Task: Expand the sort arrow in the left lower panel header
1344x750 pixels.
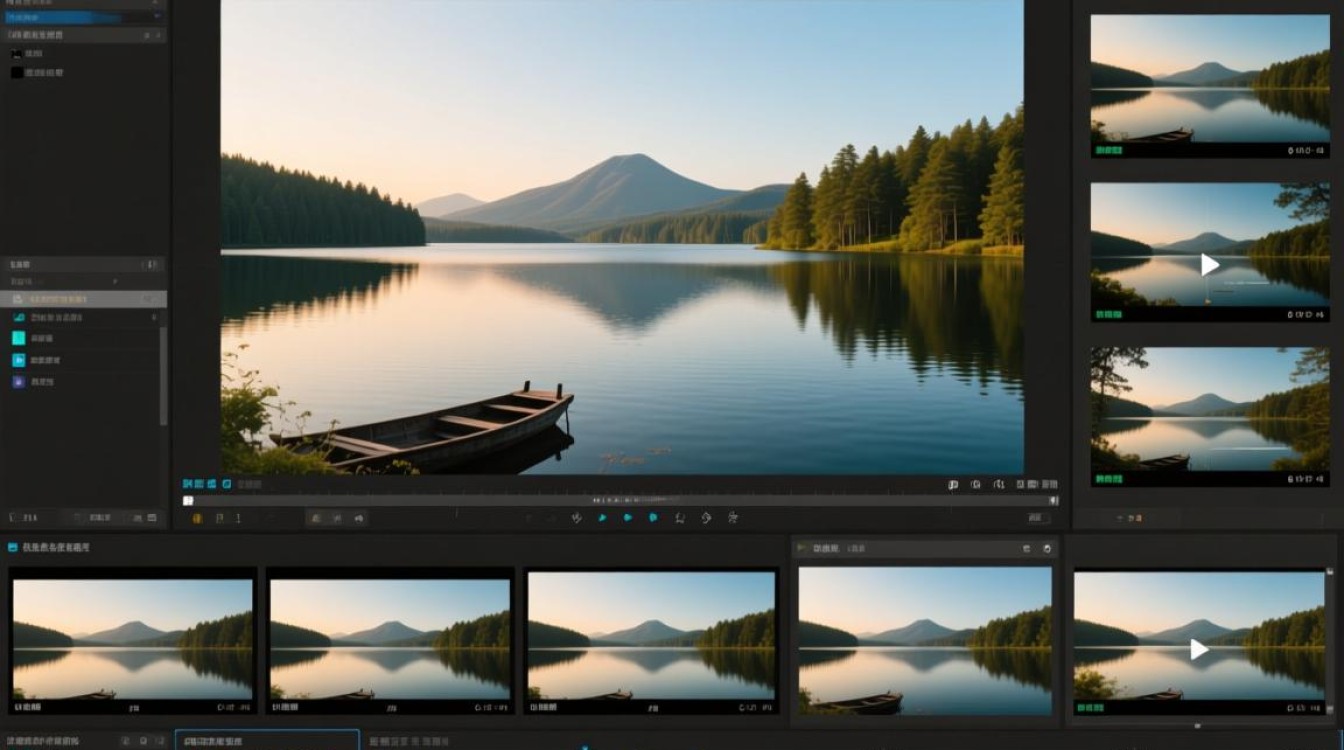Action: click(153, 265)
